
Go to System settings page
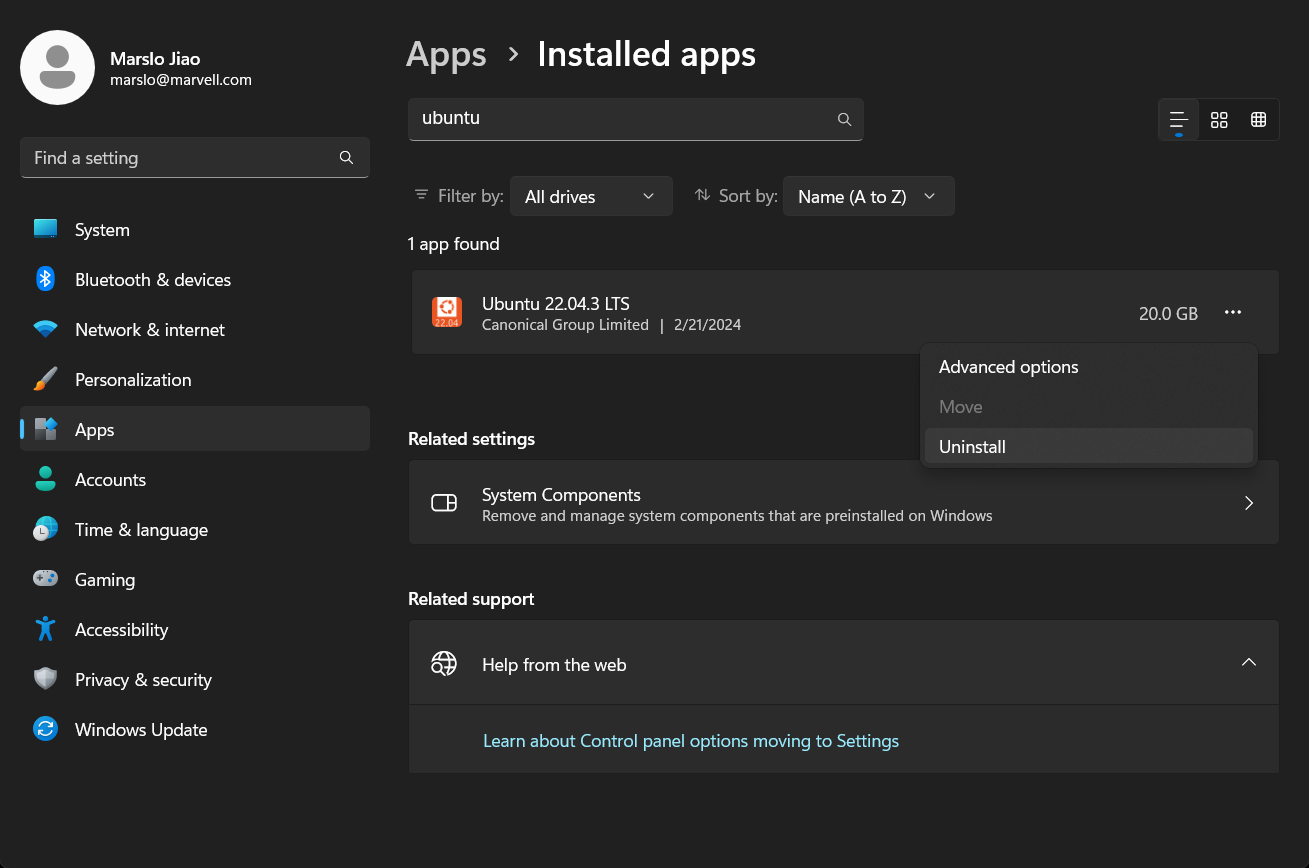195,229
